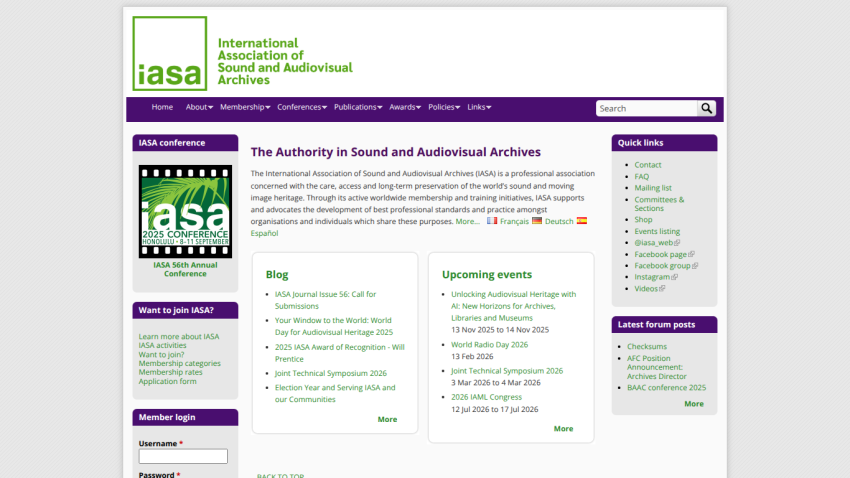850x478 pixels.
Task: Switch to Deutsch version
Action: (x=559, y=221)
